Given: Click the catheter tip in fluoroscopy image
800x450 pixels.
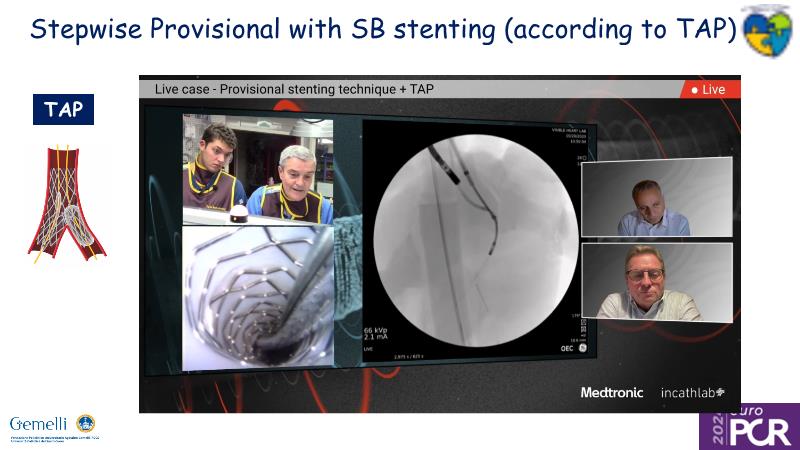Looking at the screenshot, I should coord(447,180).
